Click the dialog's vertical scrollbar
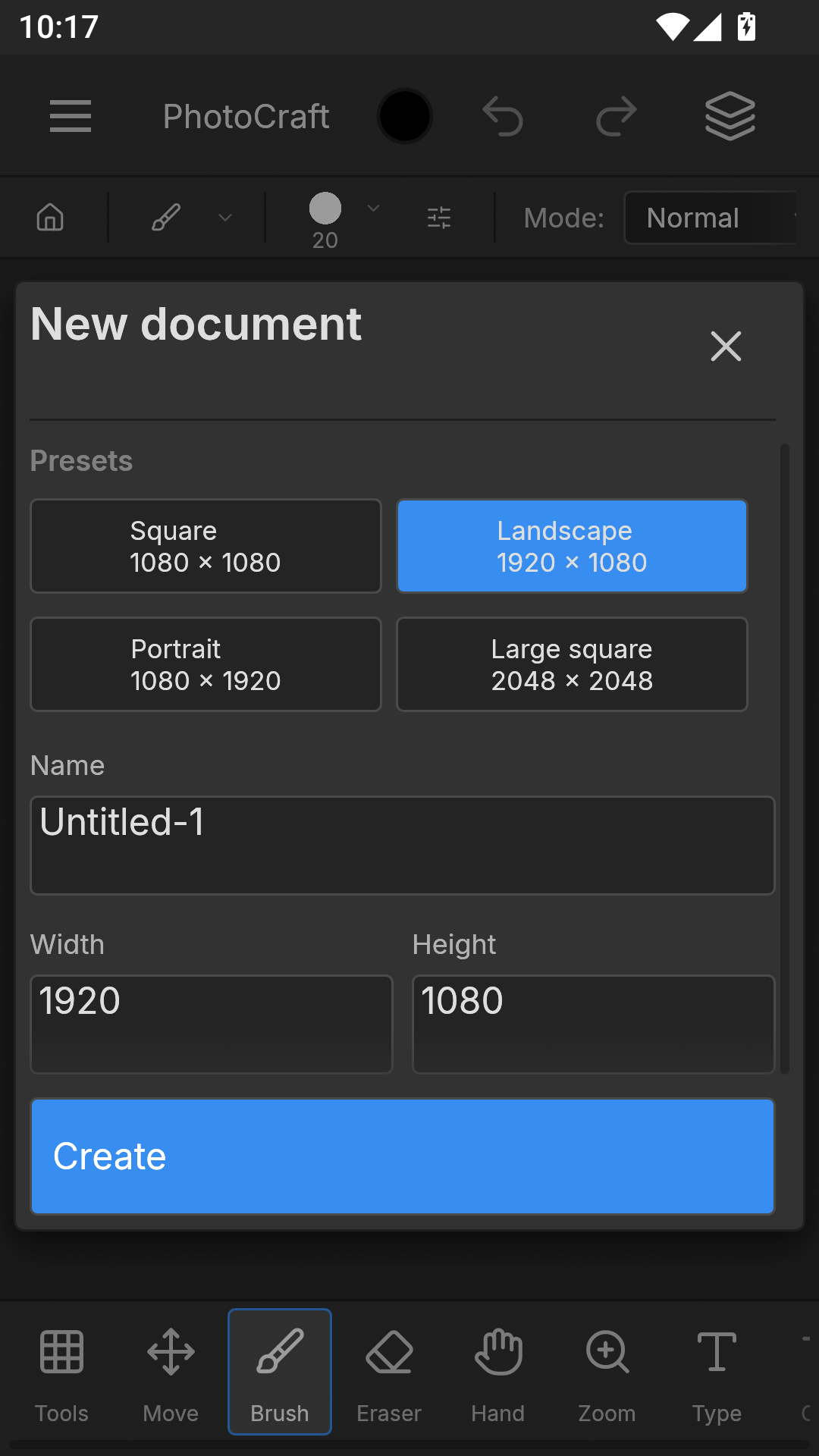The width and height of the screenshot is (819, 1456). [785, 758]
